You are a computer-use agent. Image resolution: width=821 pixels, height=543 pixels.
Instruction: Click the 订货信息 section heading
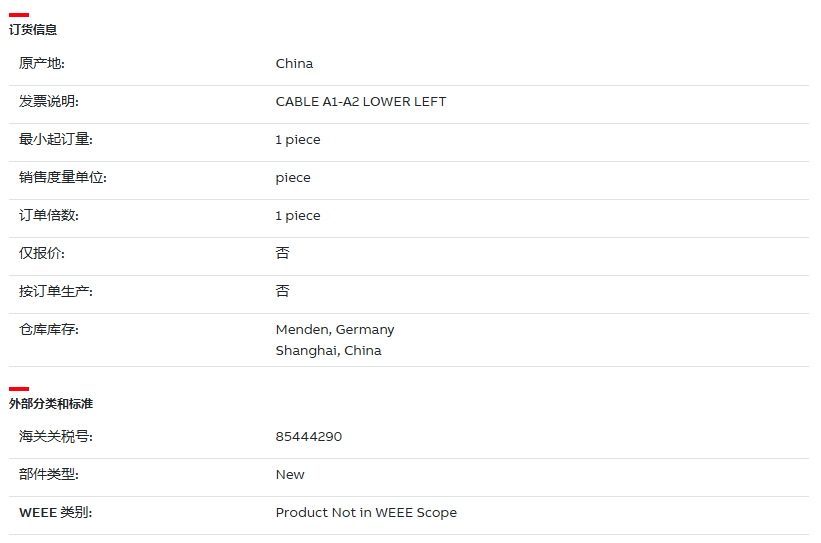point(32,30)
